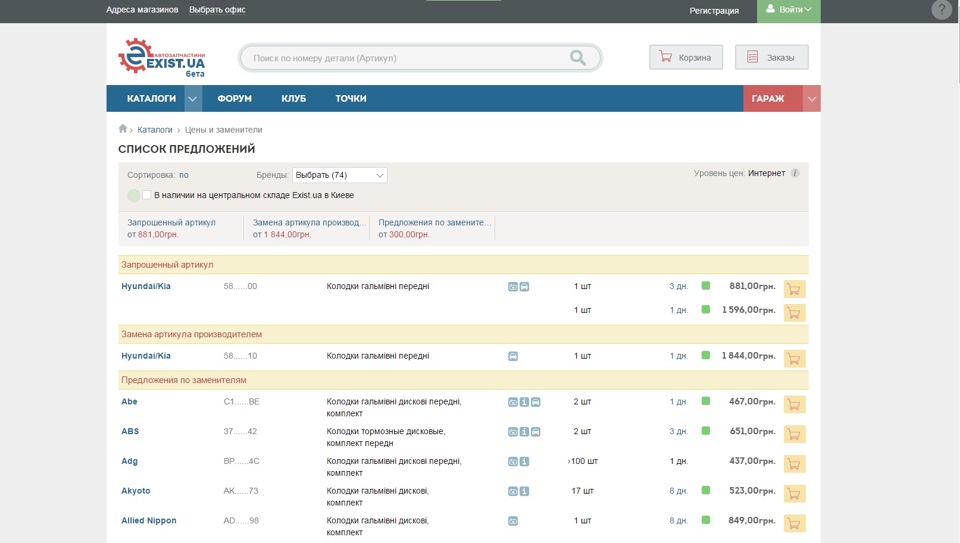The height and width of the screenshot is (543, 960).
Task: Open vehicle icon in ABS row
Action: [x=536, y=432]
